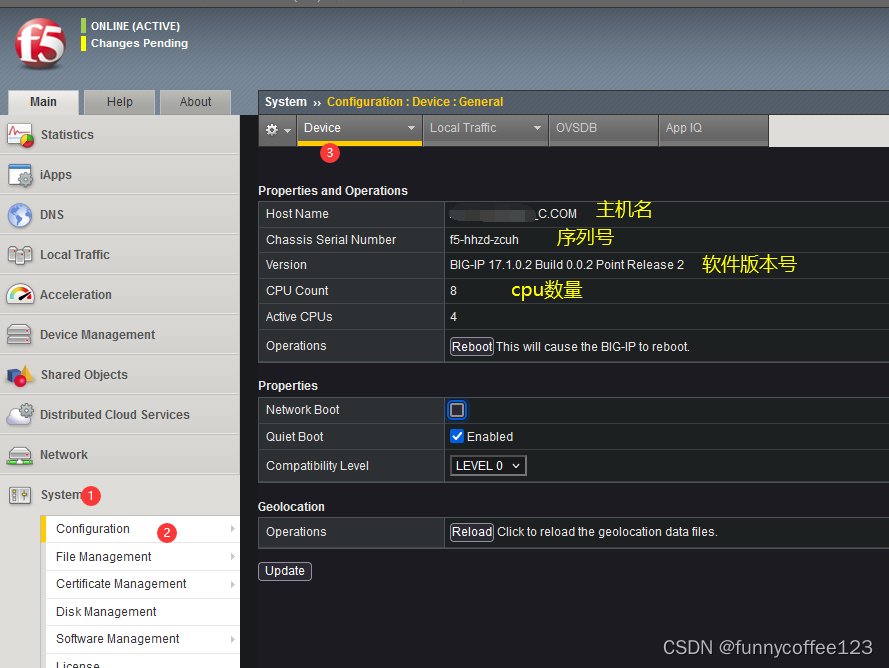Click the Local Traffic servers icon
Viewport: 889px width, 668px height.
20,255
